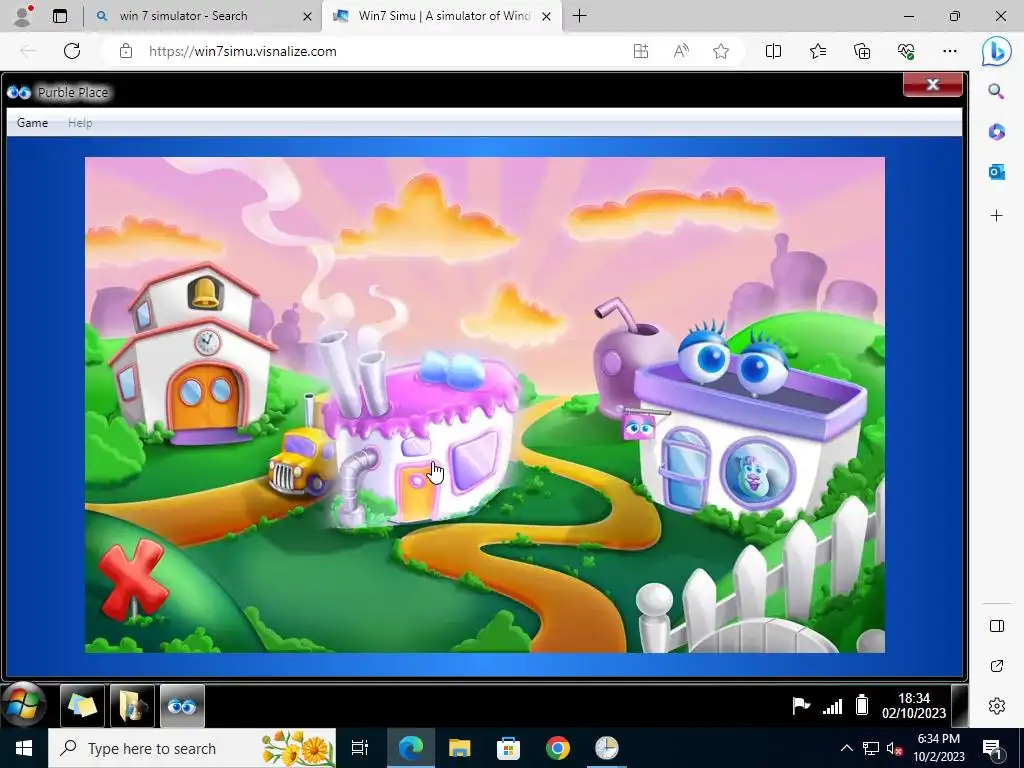Open a new browser tab
This screenshot has height=768, width=1024.
579,16
